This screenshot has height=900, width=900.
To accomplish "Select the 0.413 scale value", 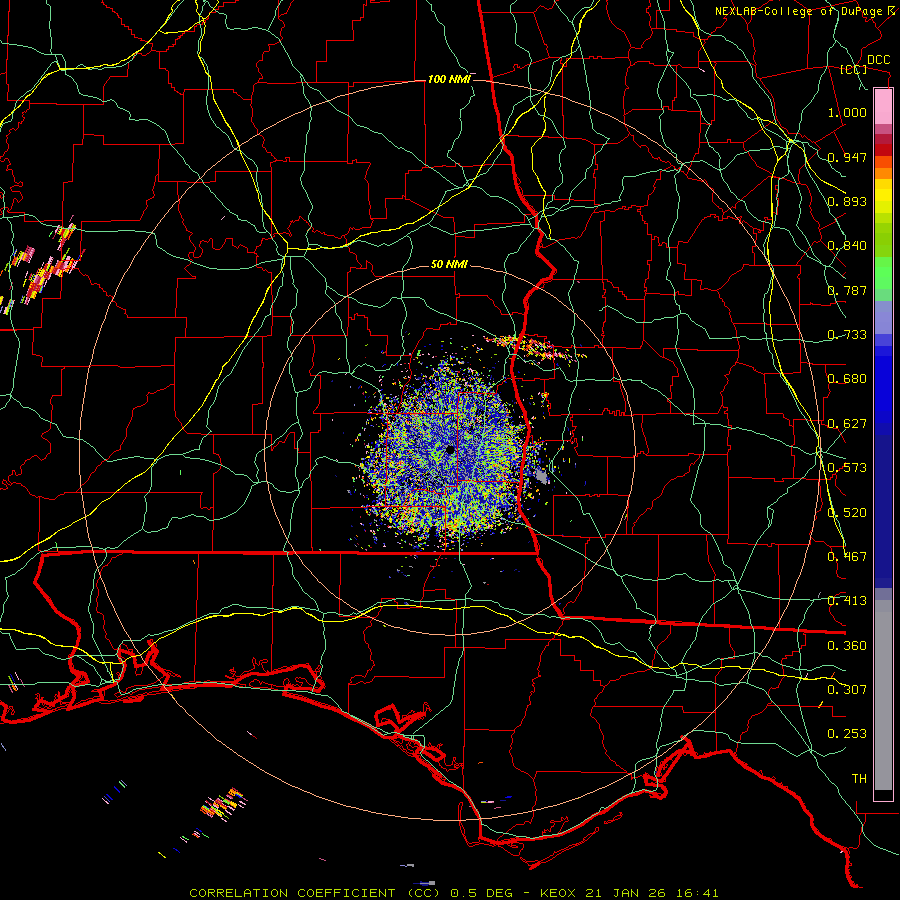I will [847, 601].
